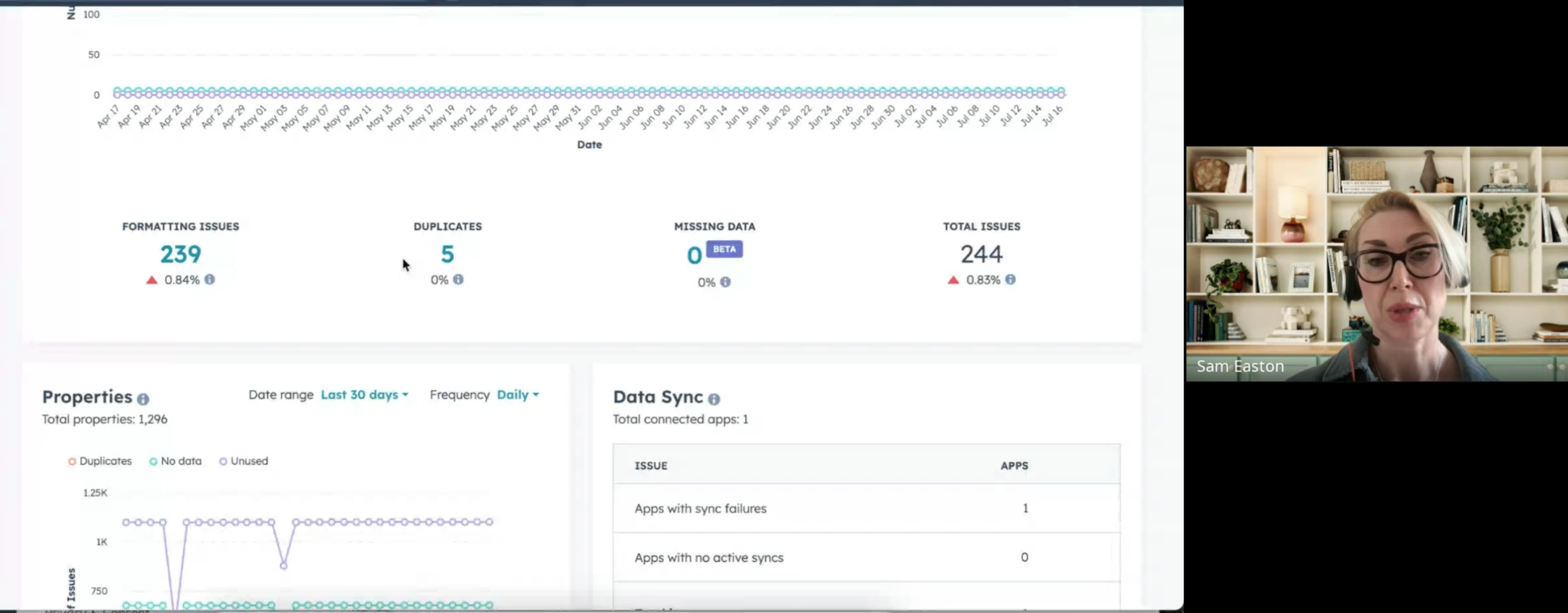
Task: Toggle the Unused legend series
Action: (x=243, y=461)
